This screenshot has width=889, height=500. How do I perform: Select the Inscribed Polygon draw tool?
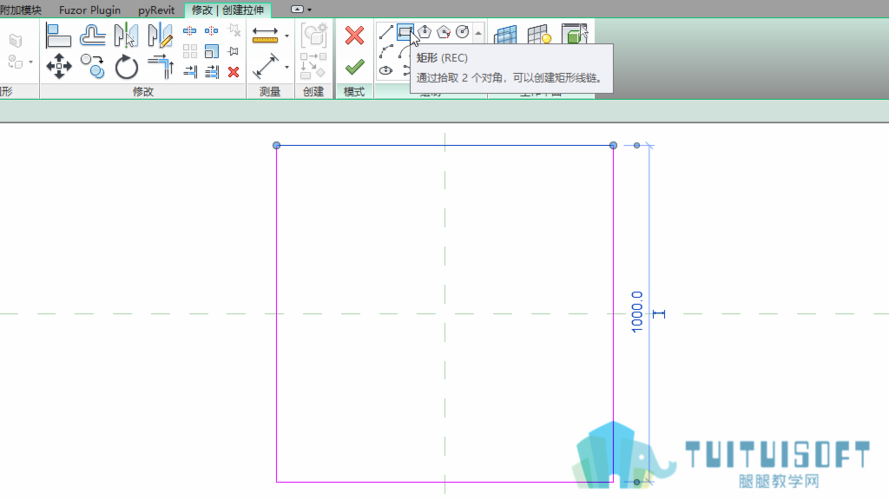tap(424, 32)
